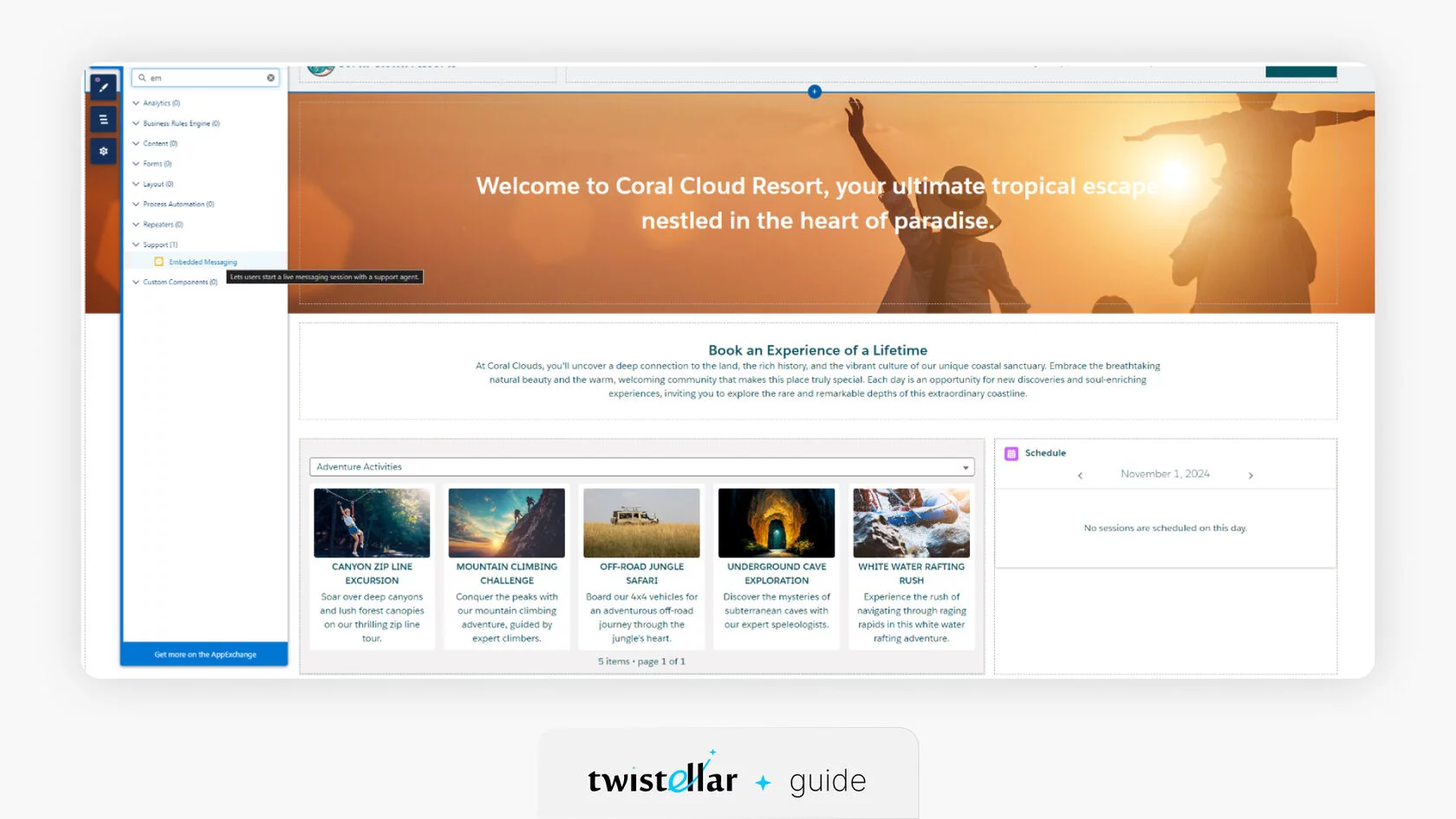Image resolution: width=1456 pixels, height=819 pixels.
Task: Click 'No sessions are scheduled' message
Action: pyautogui.click(x=1165, y=528)
